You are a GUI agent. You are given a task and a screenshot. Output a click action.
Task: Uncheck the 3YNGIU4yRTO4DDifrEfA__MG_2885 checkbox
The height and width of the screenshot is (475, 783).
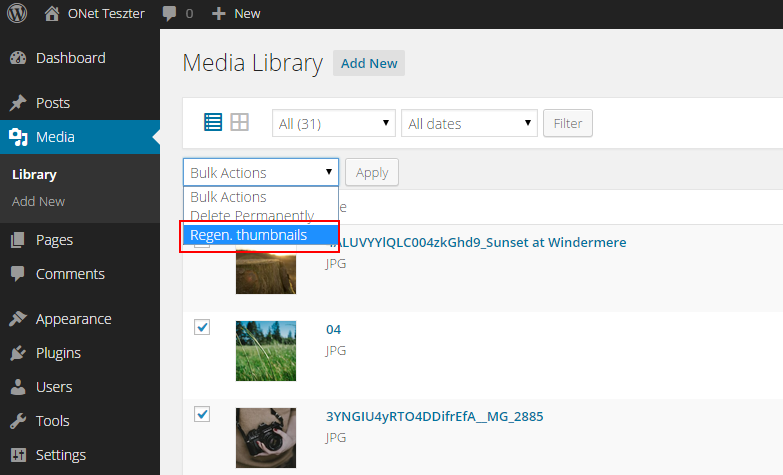tap(202, 414)
